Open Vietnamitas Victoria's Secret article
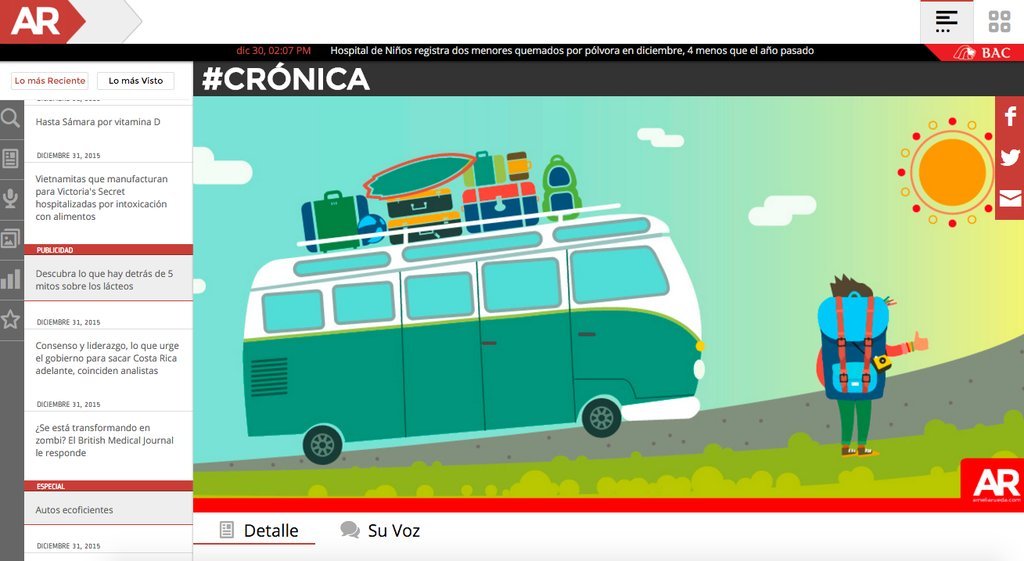This screenshot has height=561, width=1024. (102, 198)
